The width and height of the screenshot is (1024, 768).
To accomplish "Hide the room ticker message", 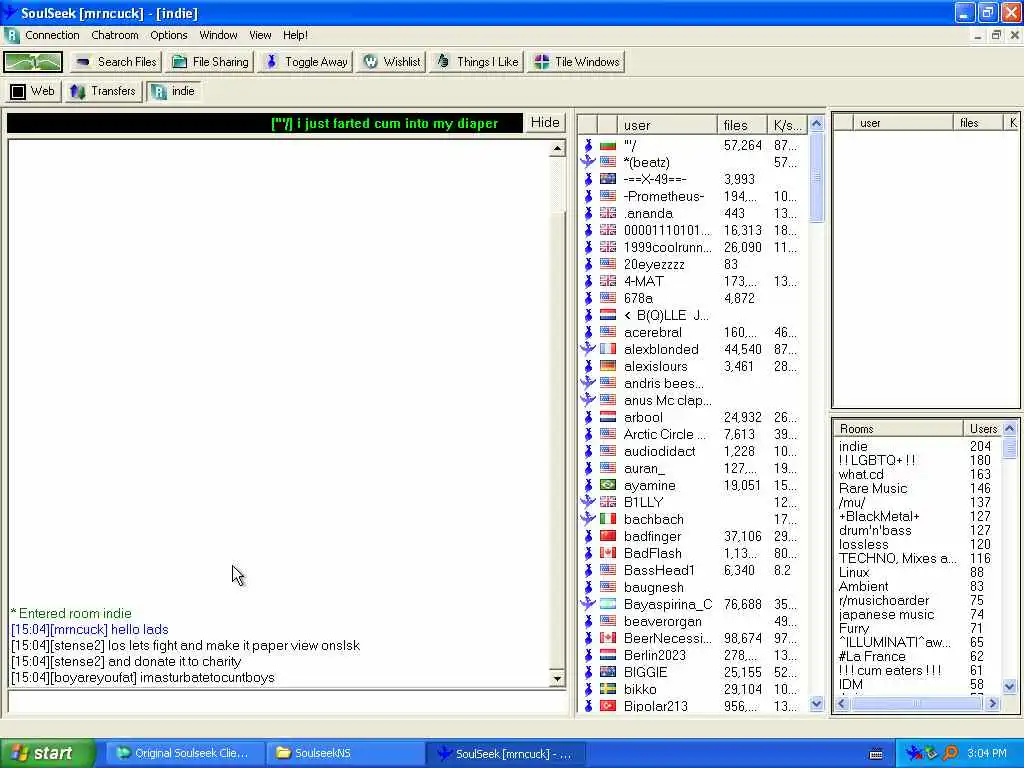I will 545,123.
